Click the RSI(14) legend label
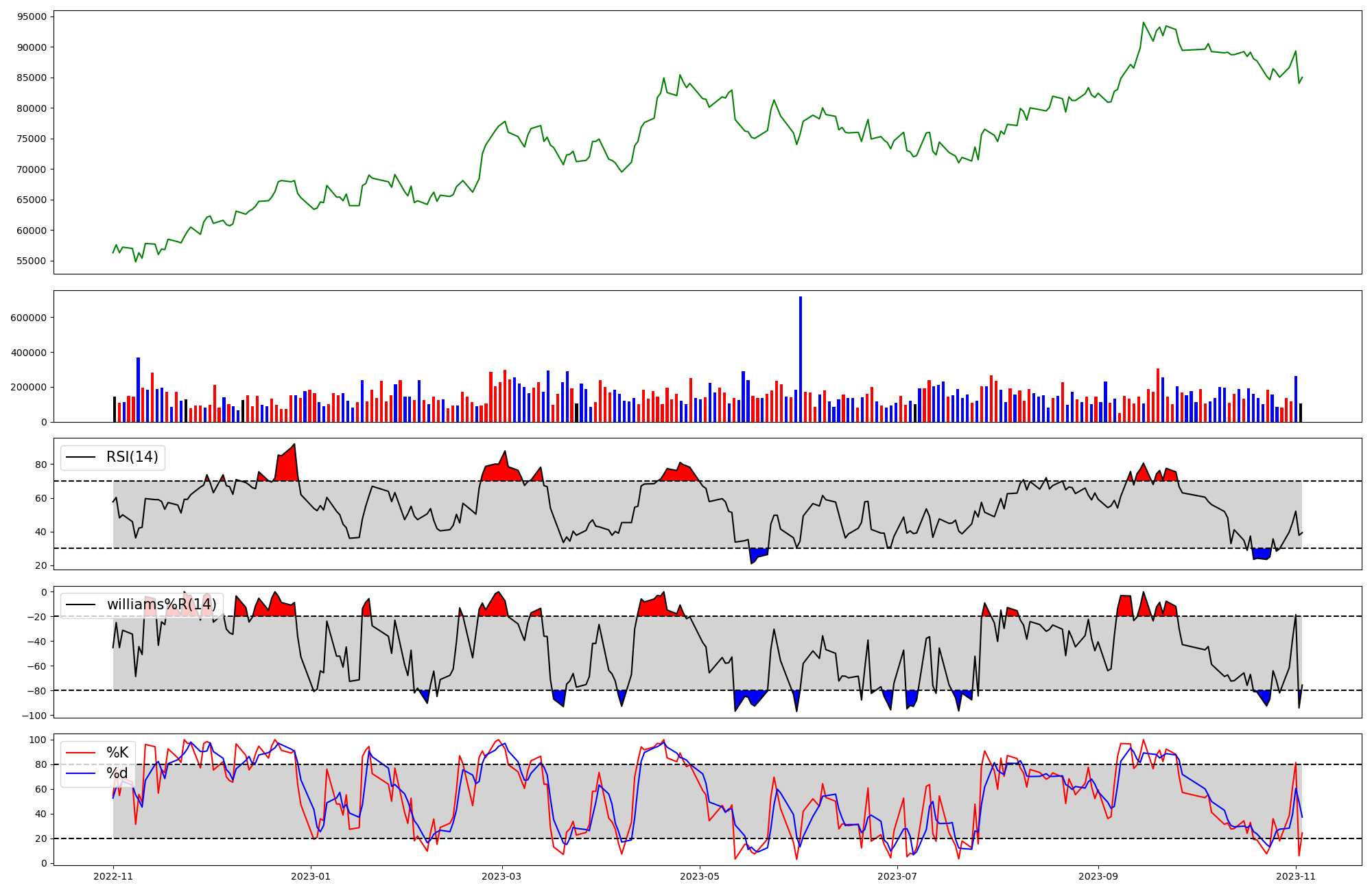The width and height of the screenshot is (1372, 892). [x=132, y=457]
